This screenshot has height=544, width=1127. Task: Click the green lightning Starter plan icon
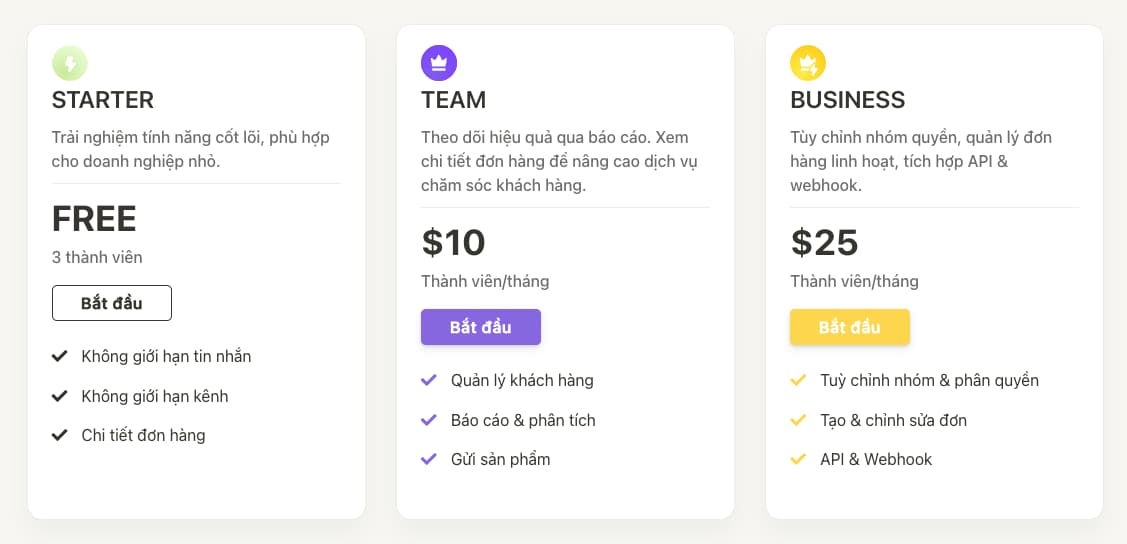point(70,63)
